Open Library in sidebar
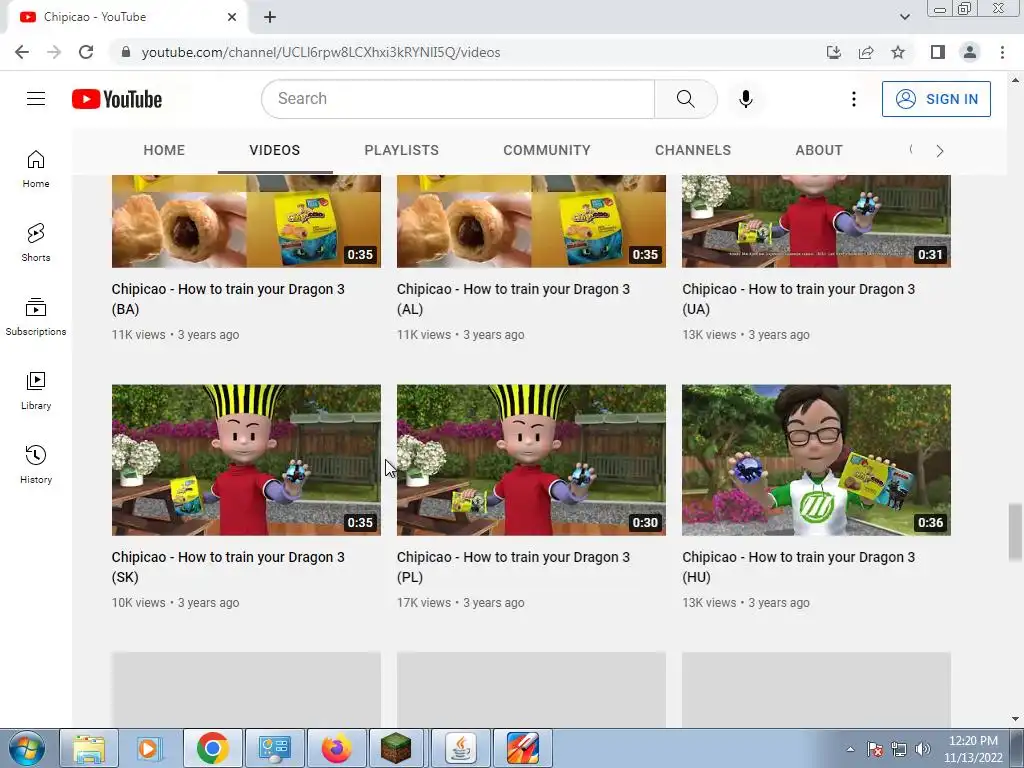This screenshot has width=1024, height=768. [36, 391]
